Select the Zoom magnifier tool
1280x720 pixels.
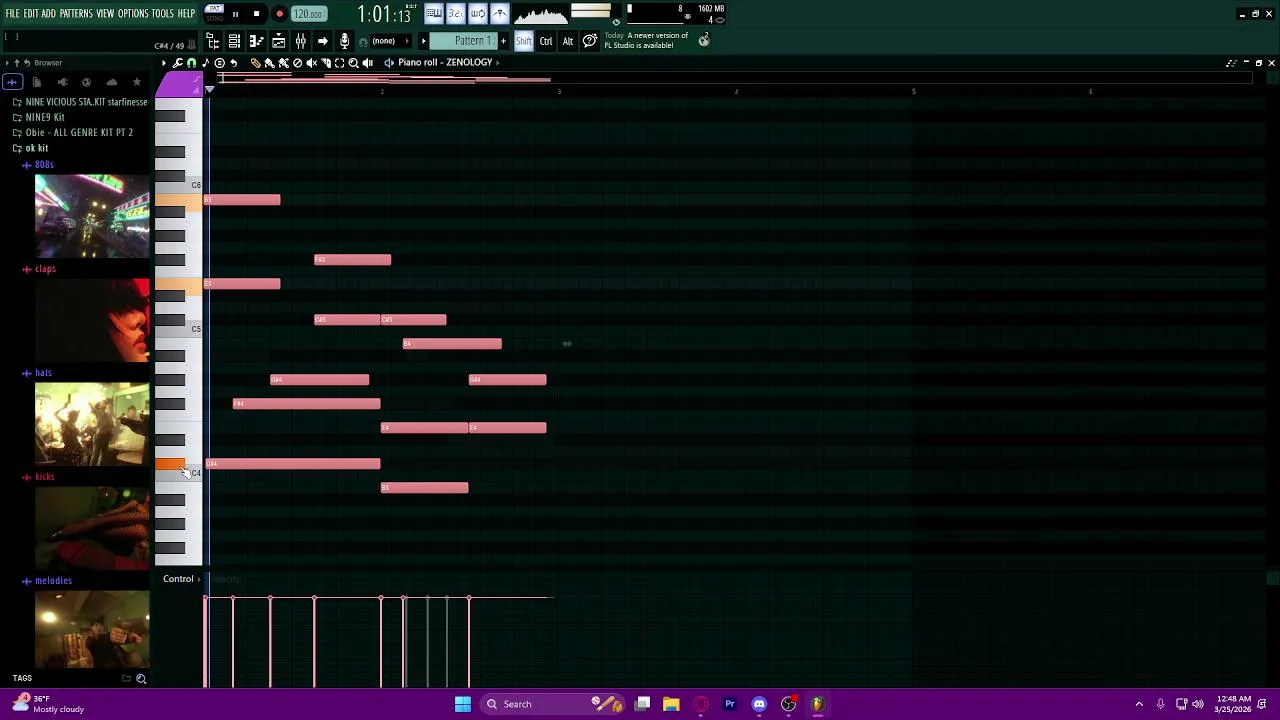(353, 63)
